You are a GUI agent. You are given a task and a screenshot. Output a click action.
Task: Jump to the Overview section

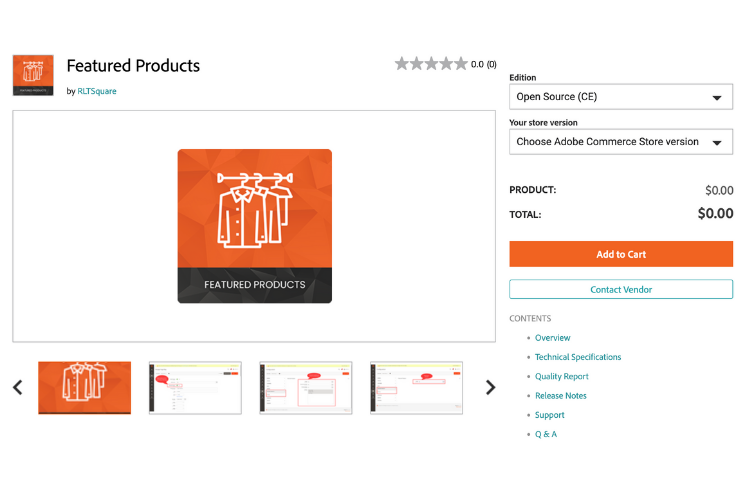coord(552,338)
